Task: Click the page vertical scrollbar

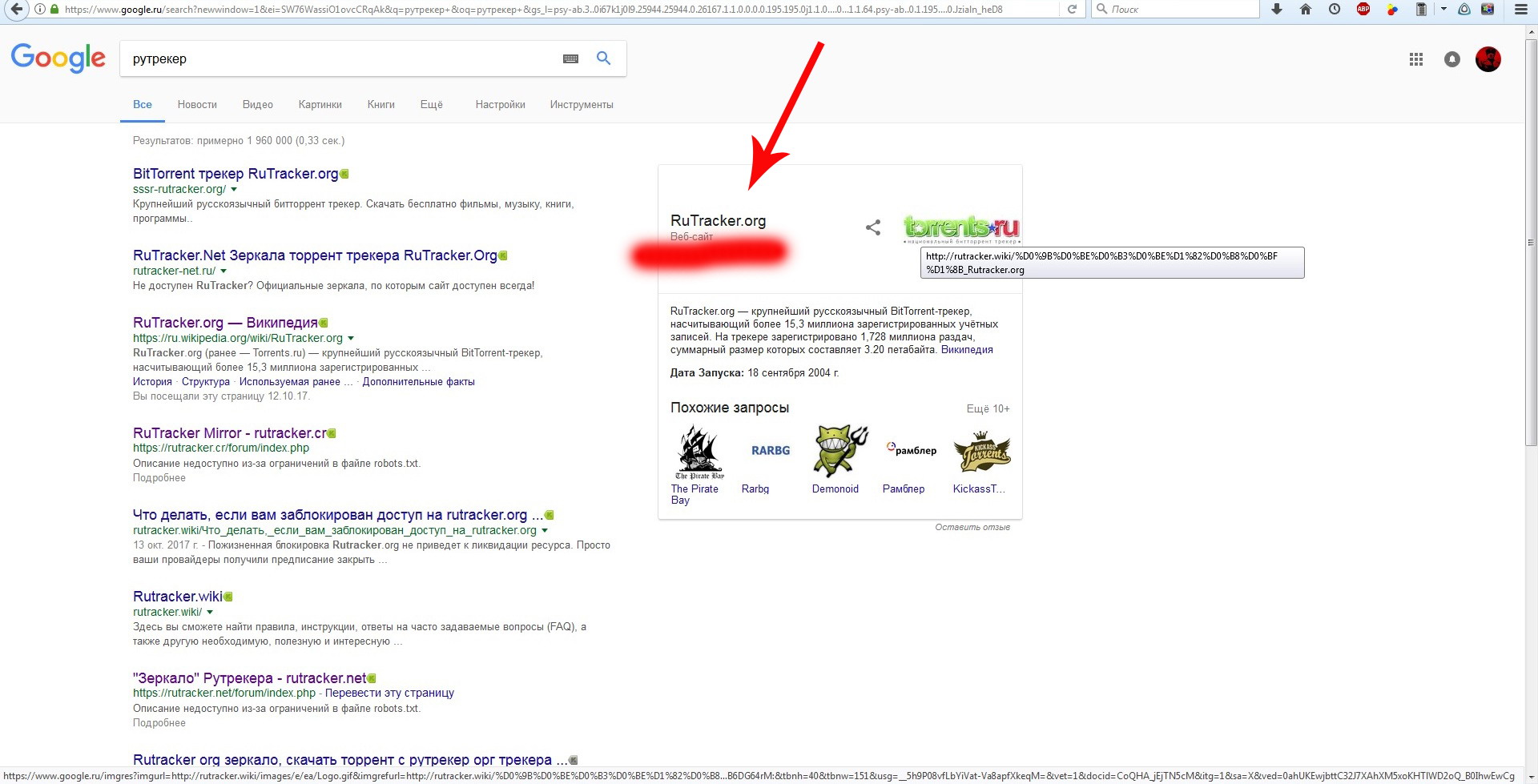Action: point(1531,243)
